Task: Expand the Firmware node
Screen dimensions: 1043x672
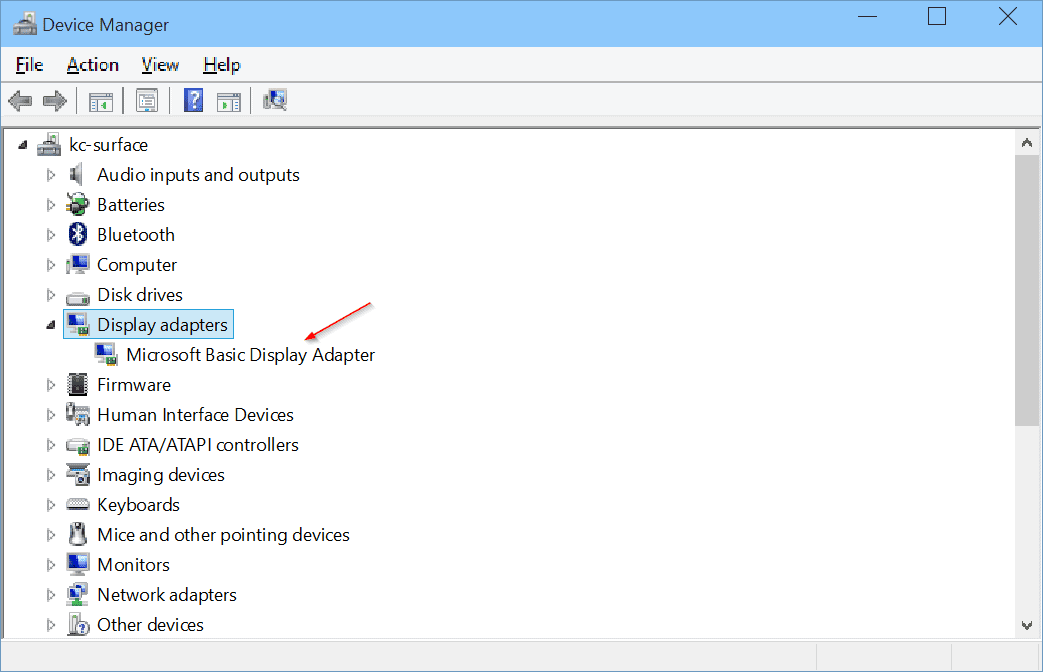Action: point(51,385)
